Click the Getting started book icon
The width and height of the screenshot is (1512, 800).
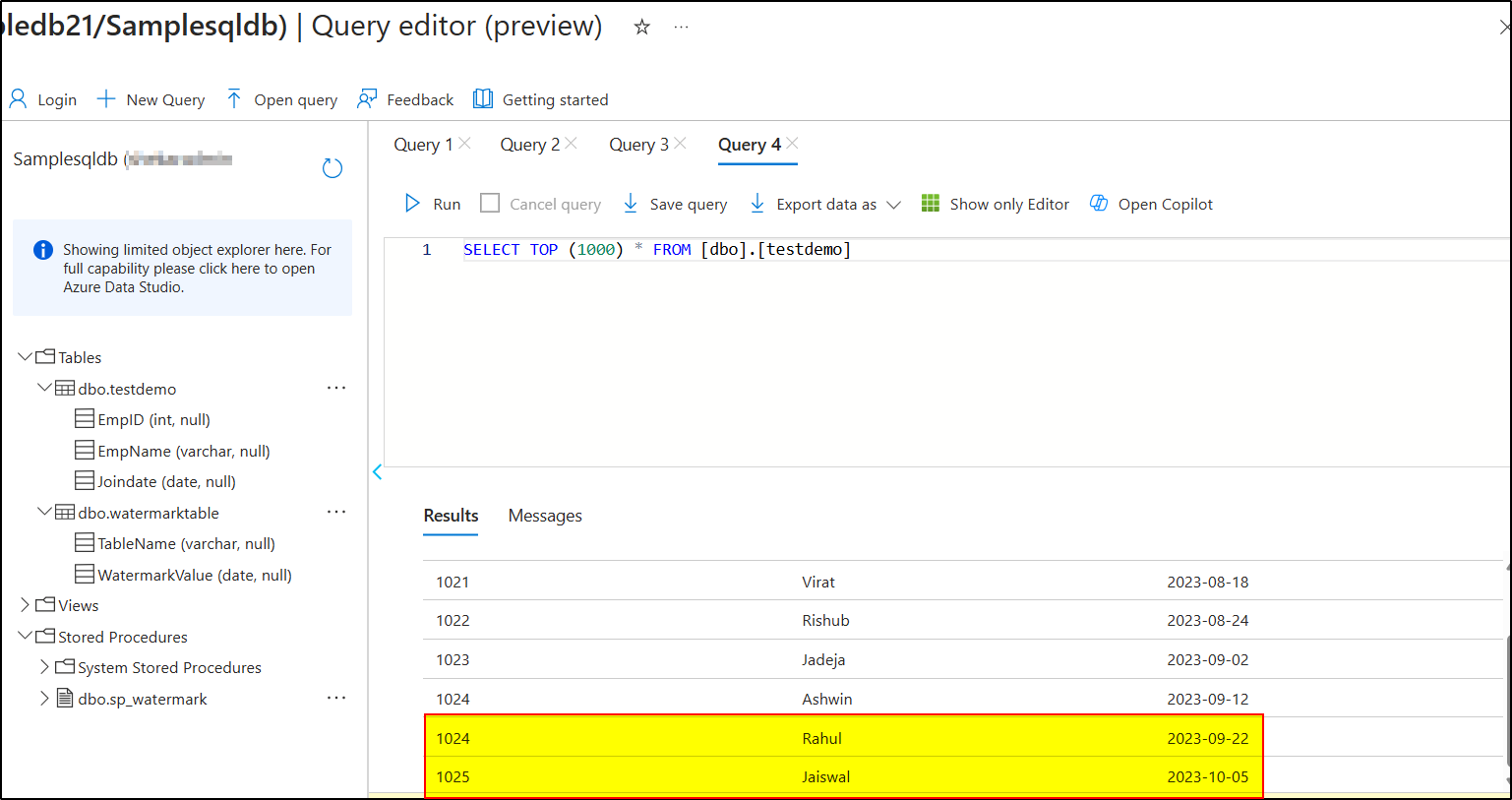pyautogui.click(x=483, y=98)
